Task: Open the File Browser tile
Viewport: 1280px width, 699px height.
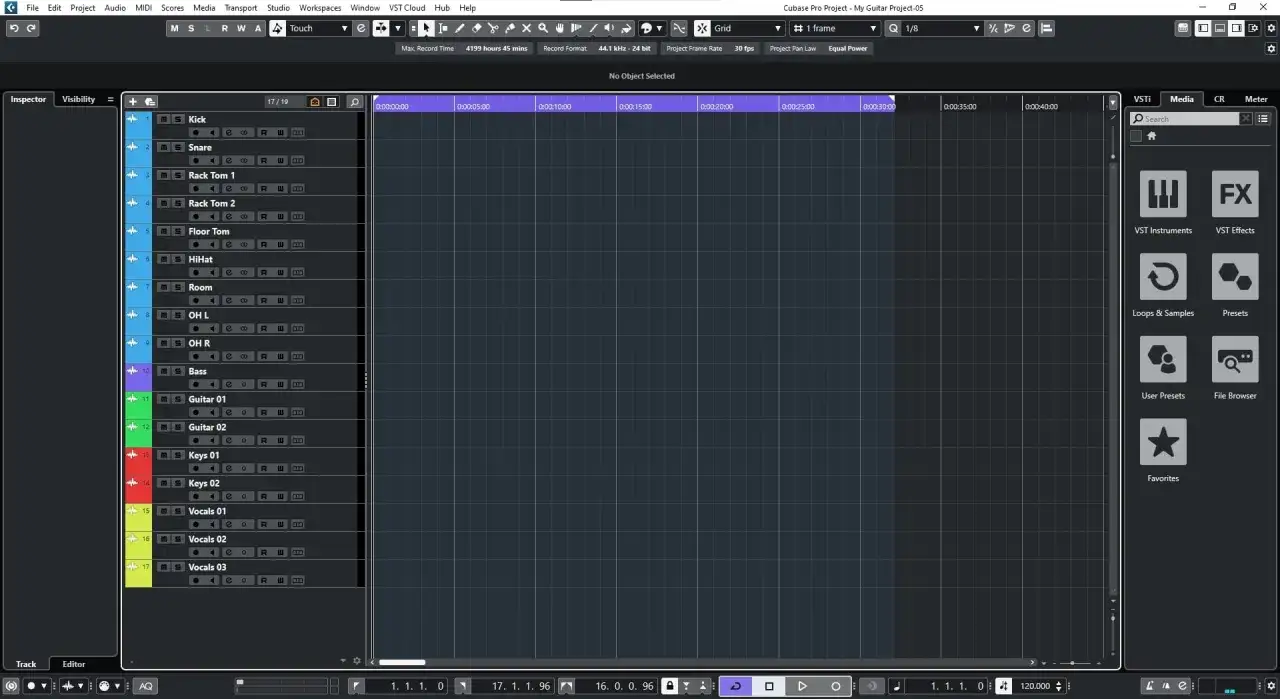Action: point(1235,360)
